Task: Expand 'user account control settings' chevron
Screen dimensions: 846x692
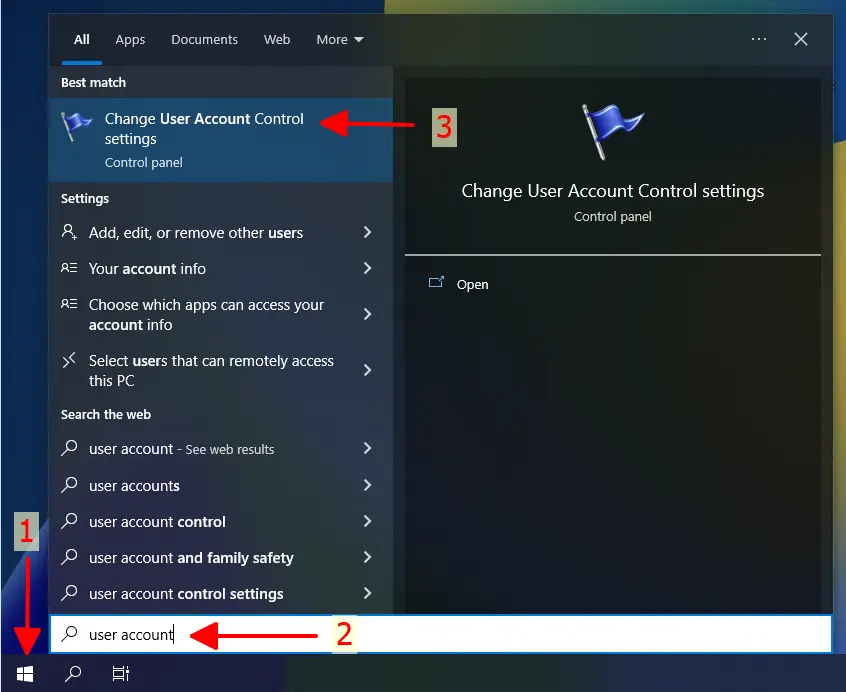Action: coord(367,593)
